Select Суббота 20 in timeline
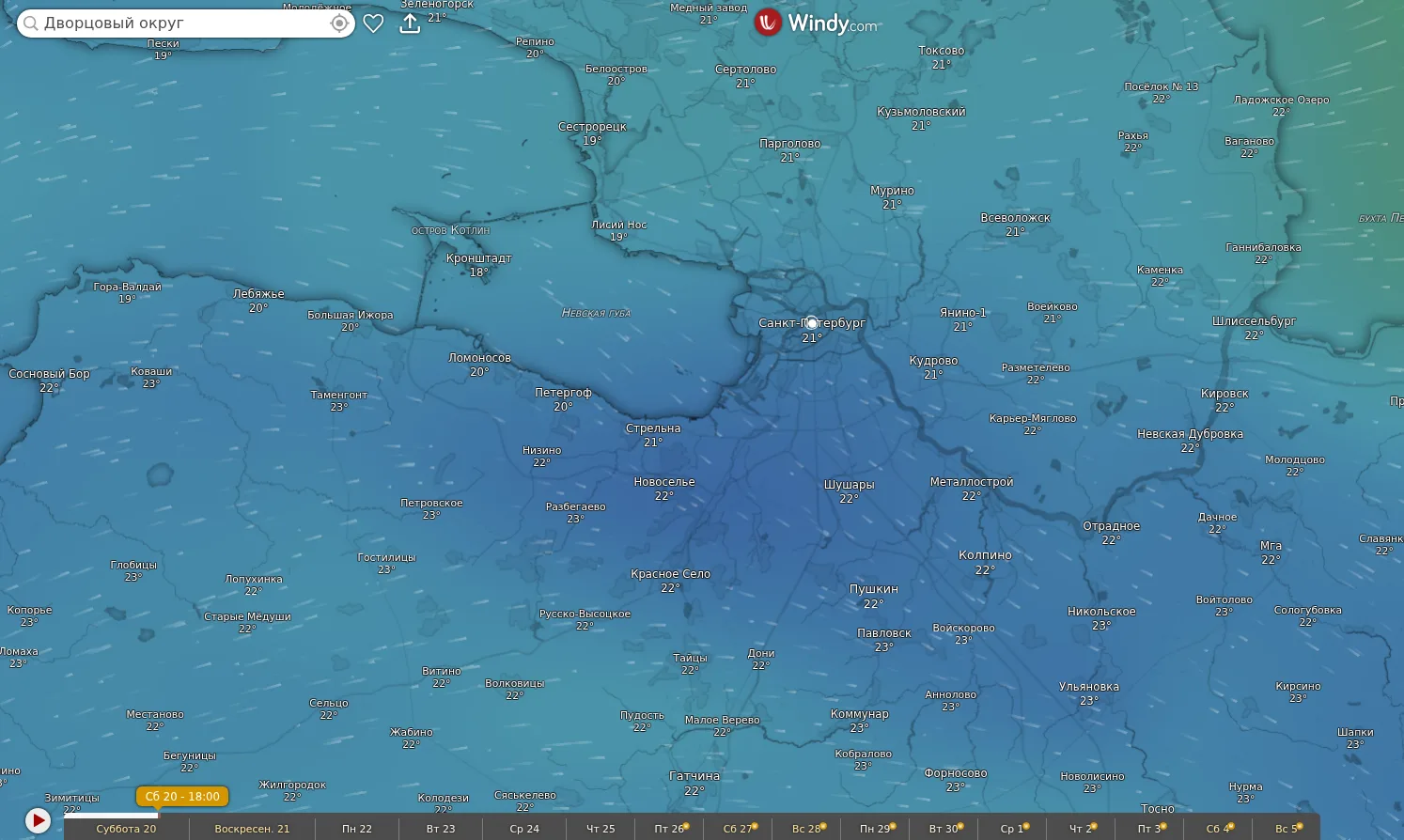Screen dimensions: 1404x840 click(126, 829)
